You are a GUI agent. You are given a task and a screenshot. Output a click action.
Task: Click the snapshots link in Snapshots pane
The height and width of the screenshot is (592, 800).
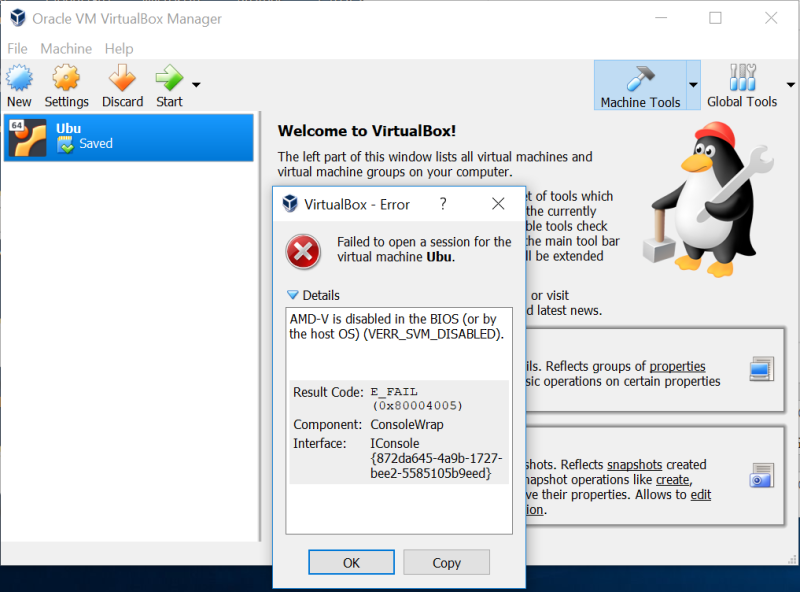click(635, 464)
